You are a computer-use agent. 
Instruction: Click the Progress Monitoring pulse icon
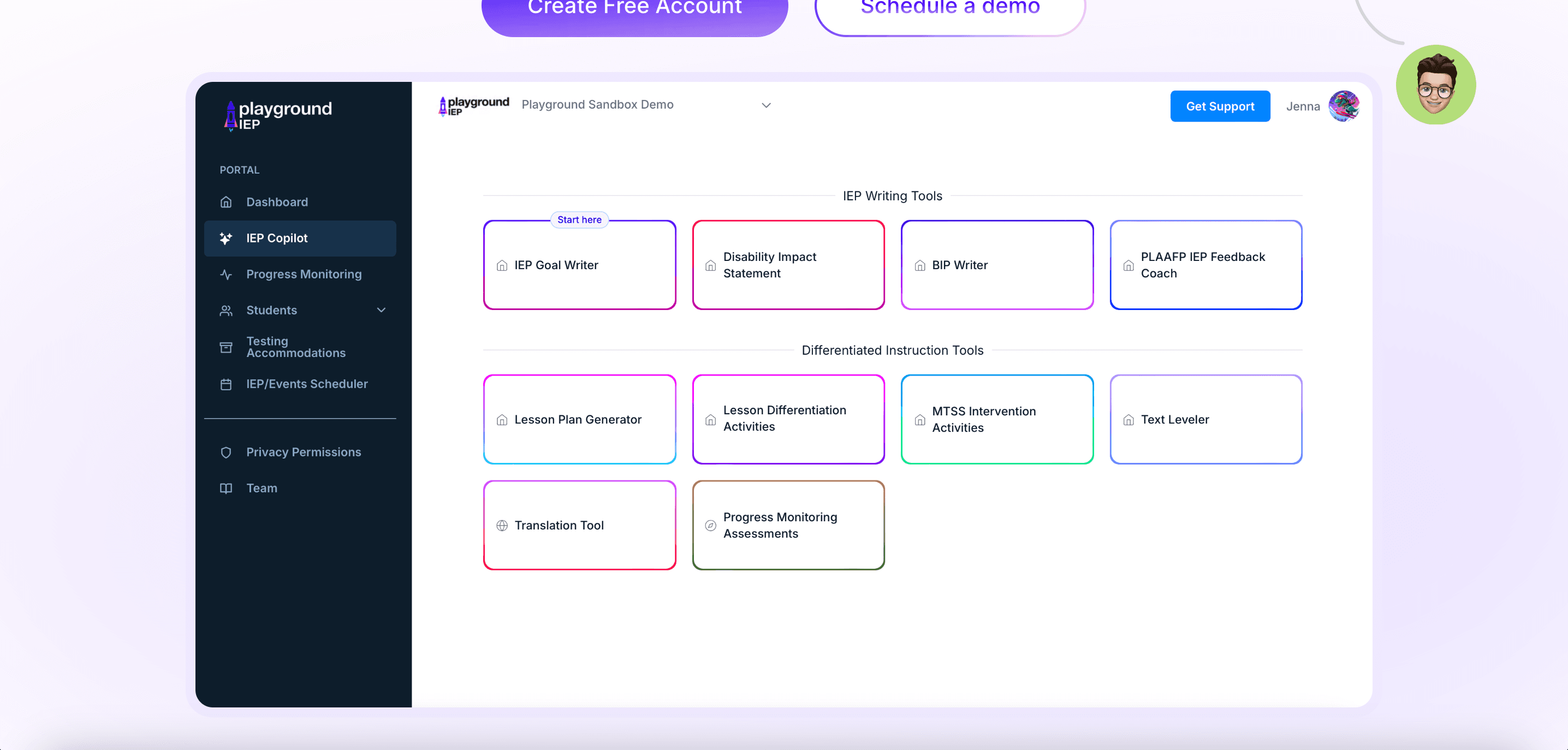tap(226, 275)
